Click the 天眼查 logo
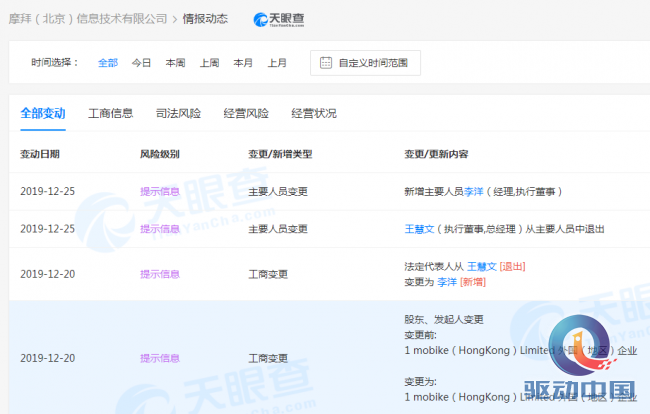 click(279, 19)
